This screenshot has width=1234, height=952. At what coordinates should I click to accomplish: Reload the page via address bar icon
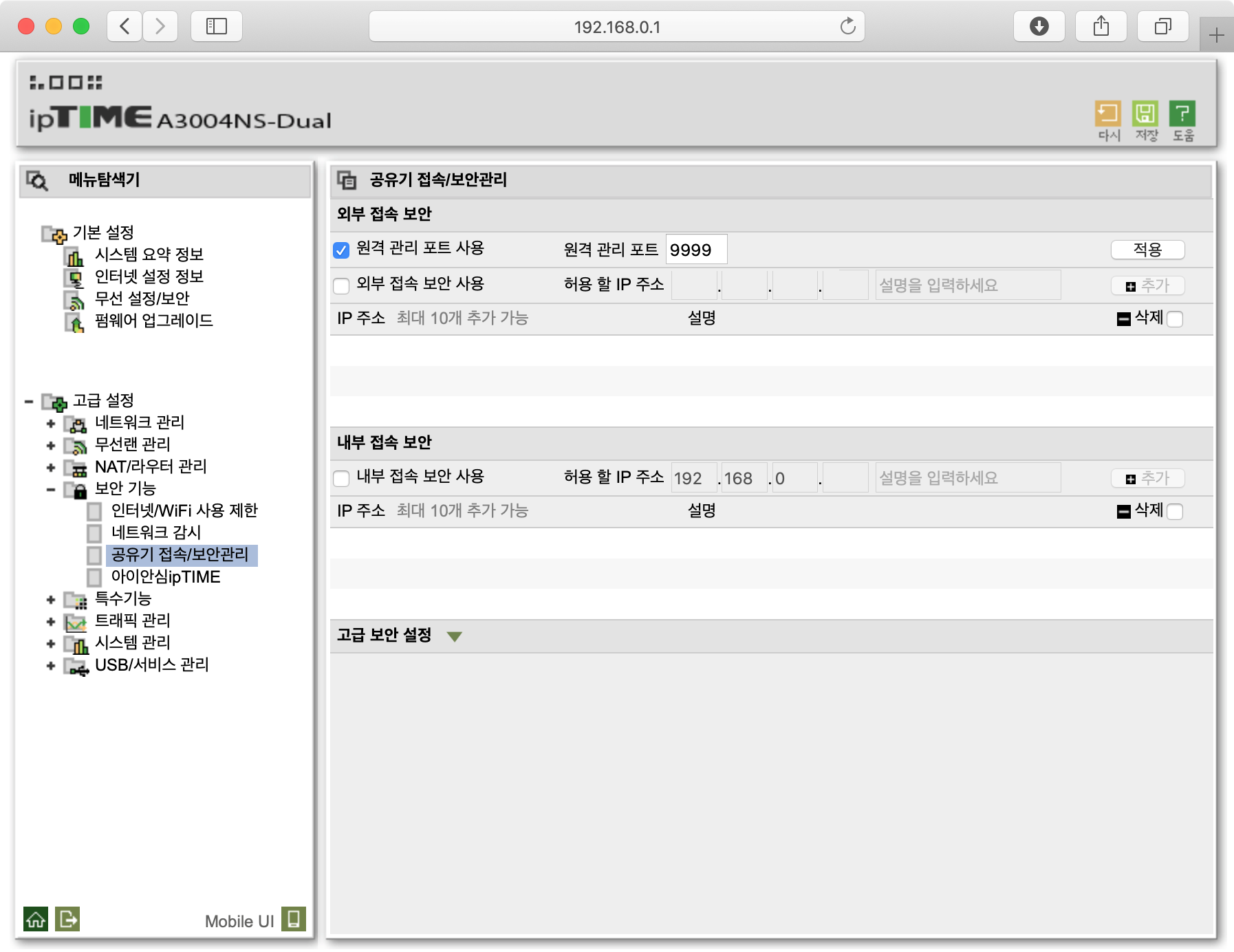click(x=847, y=27)
